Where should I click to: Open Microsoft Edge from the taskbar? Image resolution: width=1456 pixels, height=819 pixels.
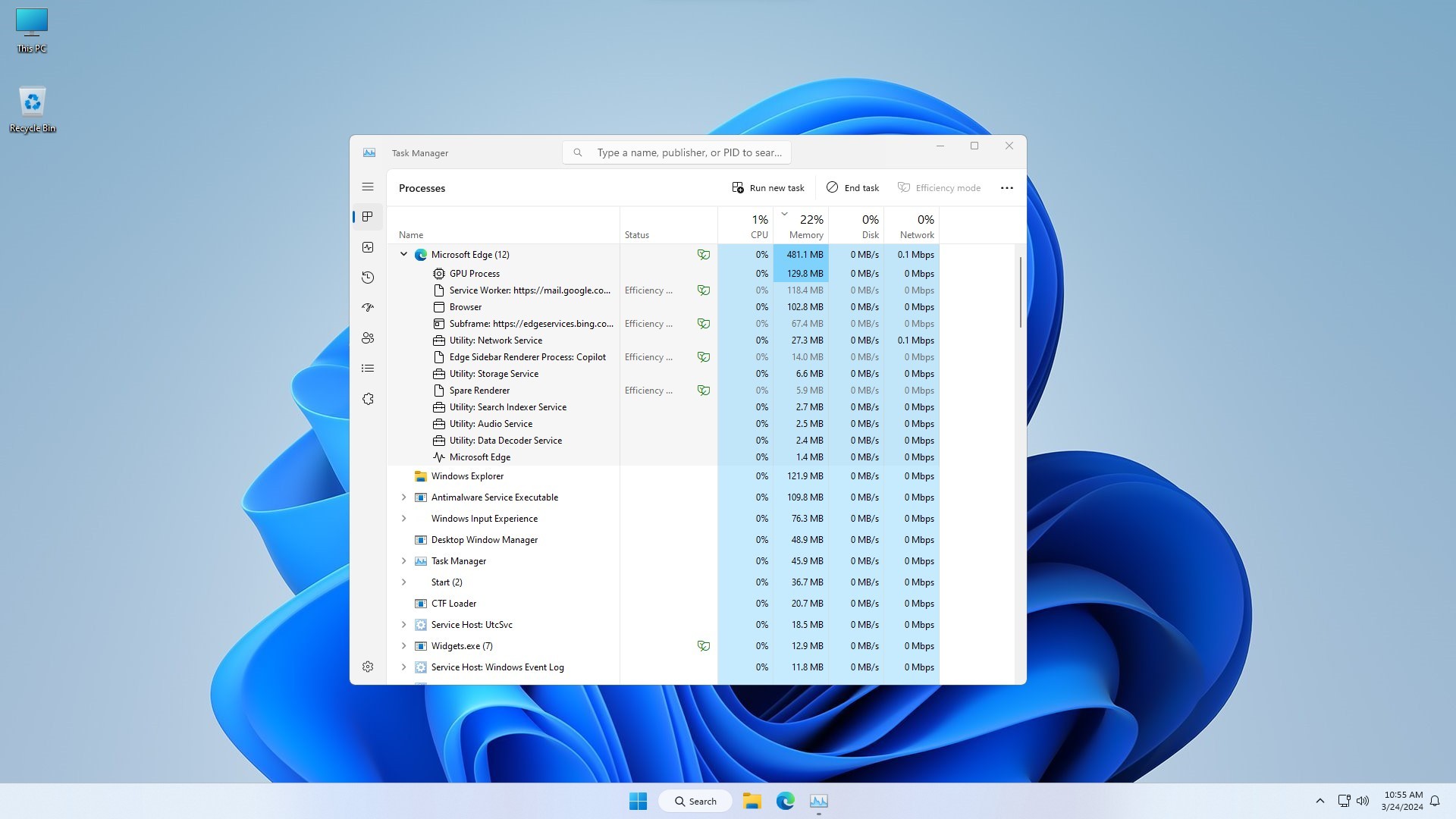coord(786,800)
